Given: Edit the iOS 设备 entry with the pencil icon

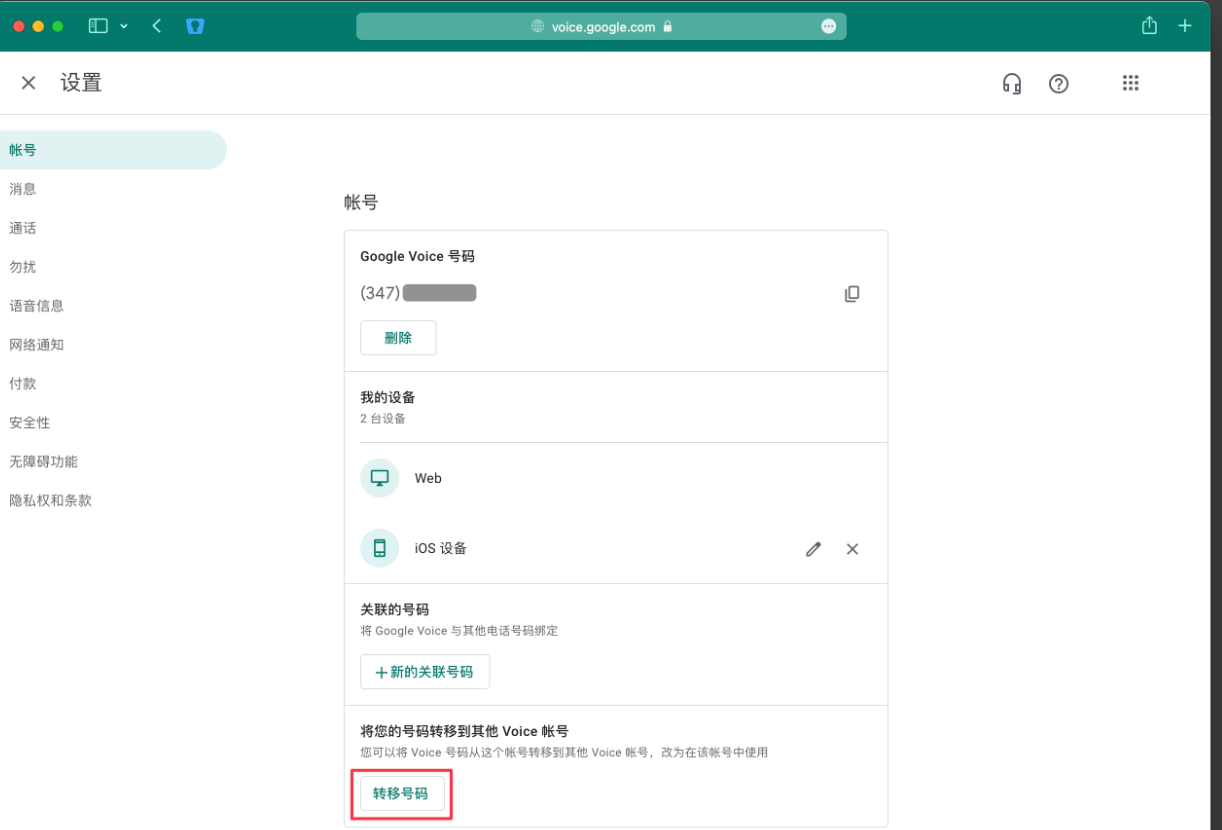Looking at the screenshot, I should pos(813,549).
